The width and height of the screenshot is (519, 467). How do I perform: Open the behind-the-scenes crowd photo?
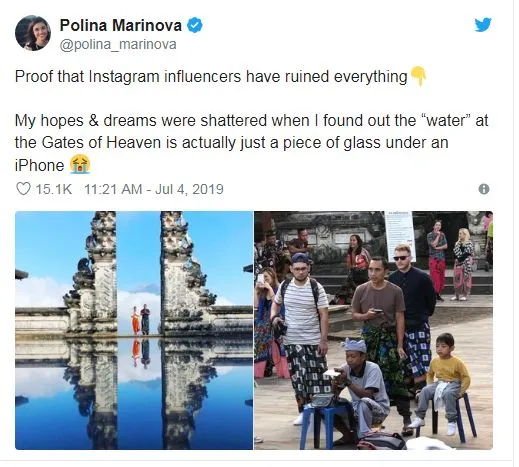point(373,330)
